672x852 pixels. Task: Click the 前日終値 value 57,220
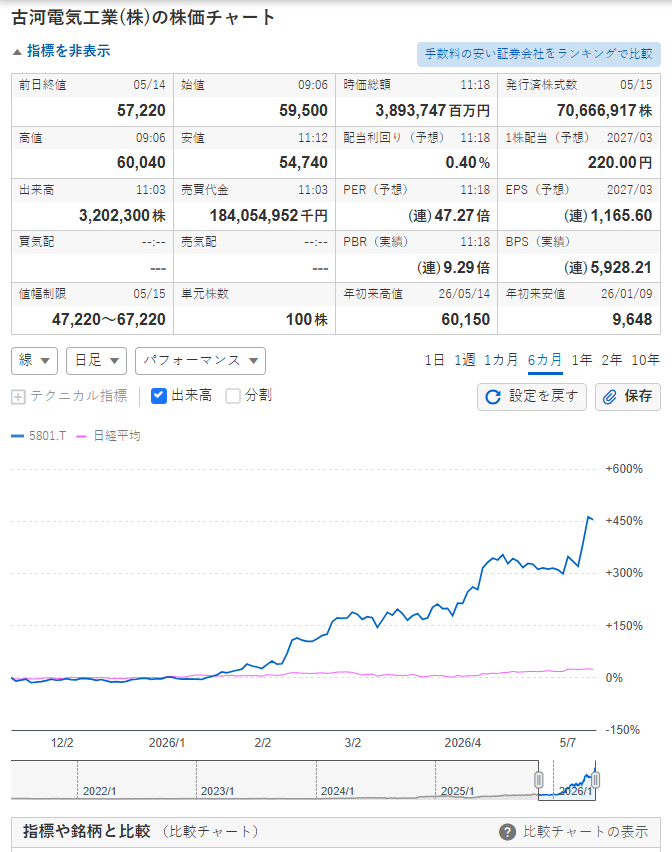point(141,110)
